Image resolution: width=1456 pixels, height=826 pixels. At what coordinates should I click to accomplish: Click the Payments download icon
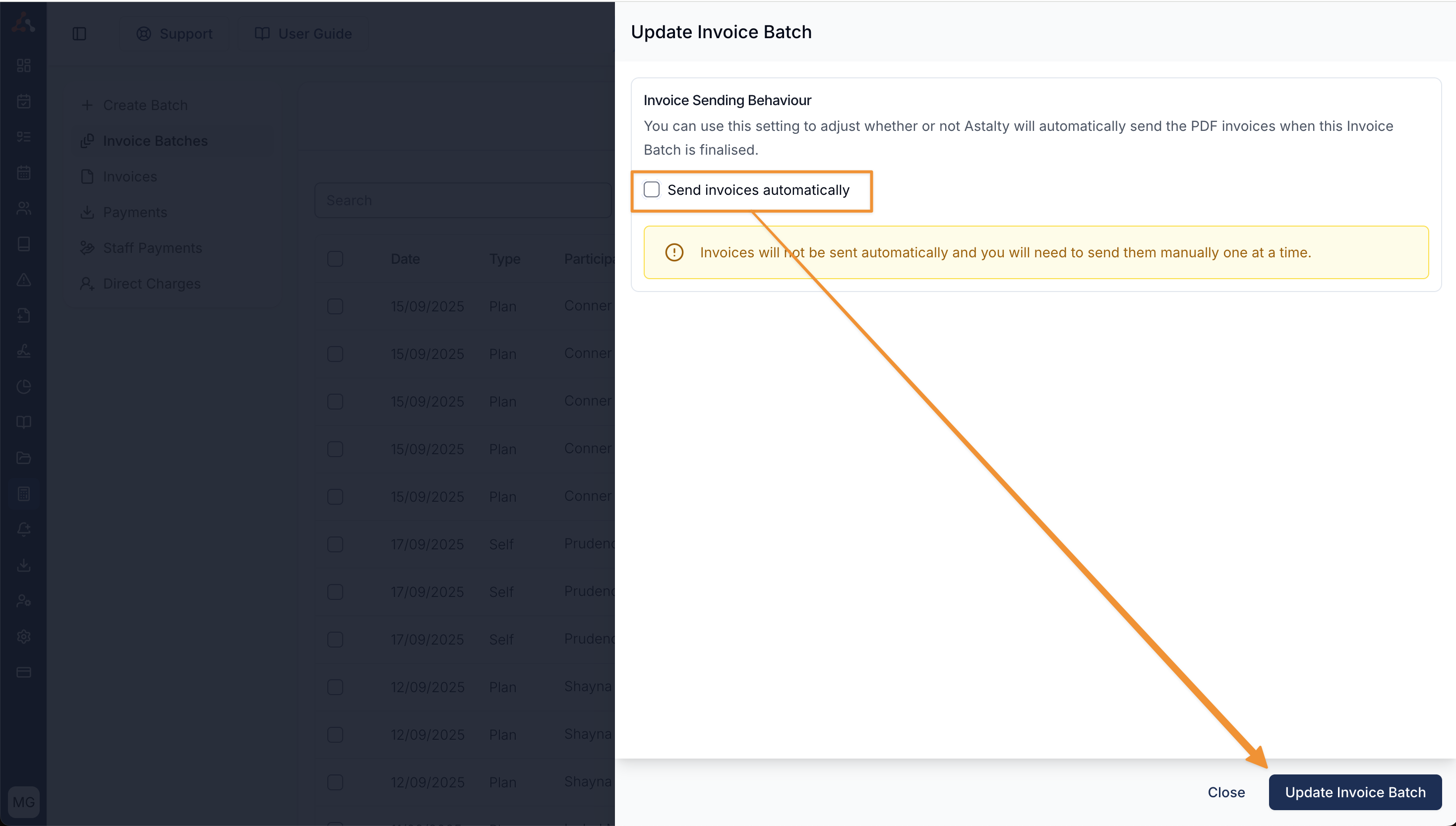coord(87,212)
